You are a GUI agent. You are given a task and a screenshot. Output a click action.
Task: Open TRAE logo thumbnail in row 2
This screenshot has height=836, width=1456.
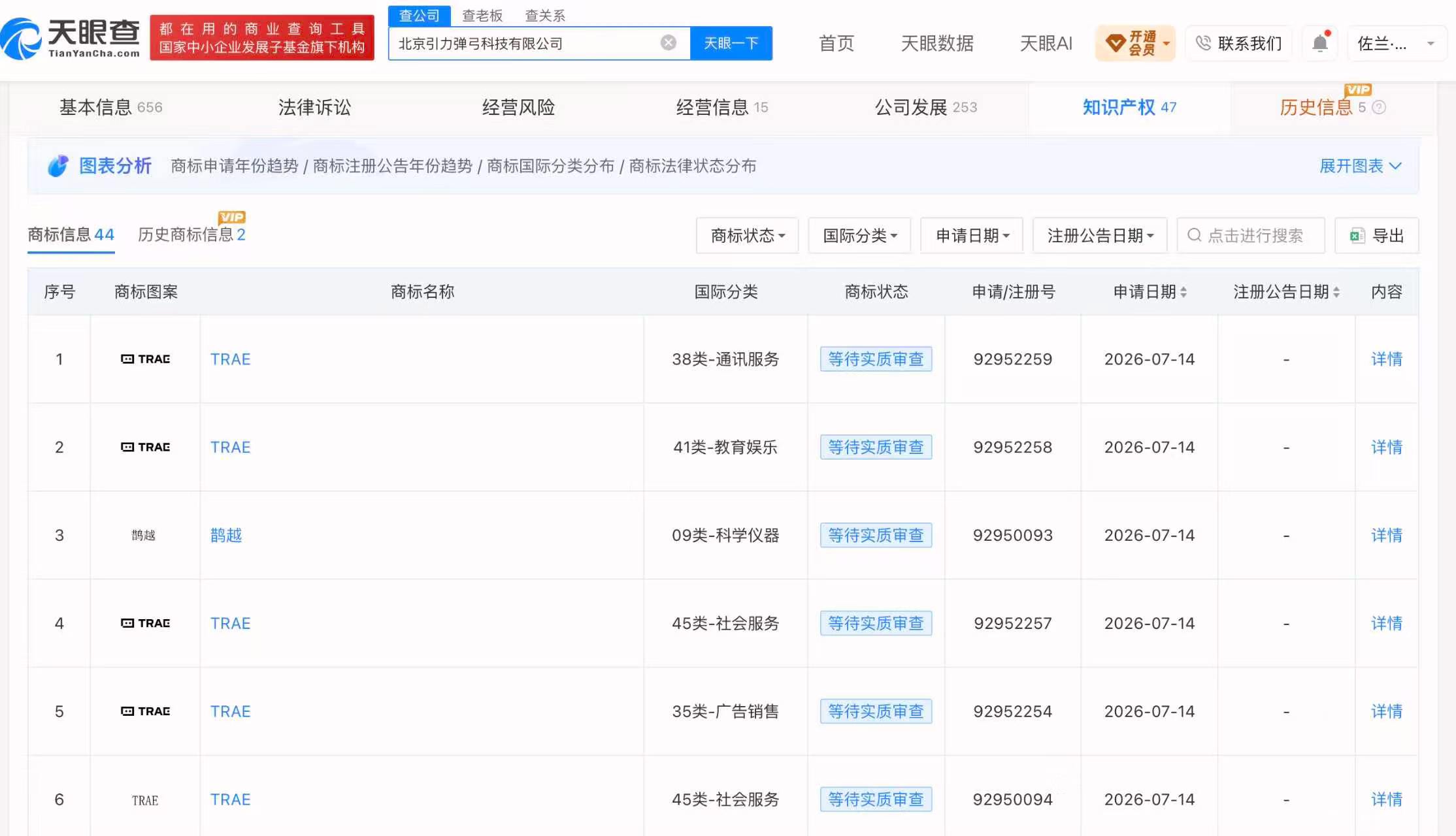click(x=146, y=447)
